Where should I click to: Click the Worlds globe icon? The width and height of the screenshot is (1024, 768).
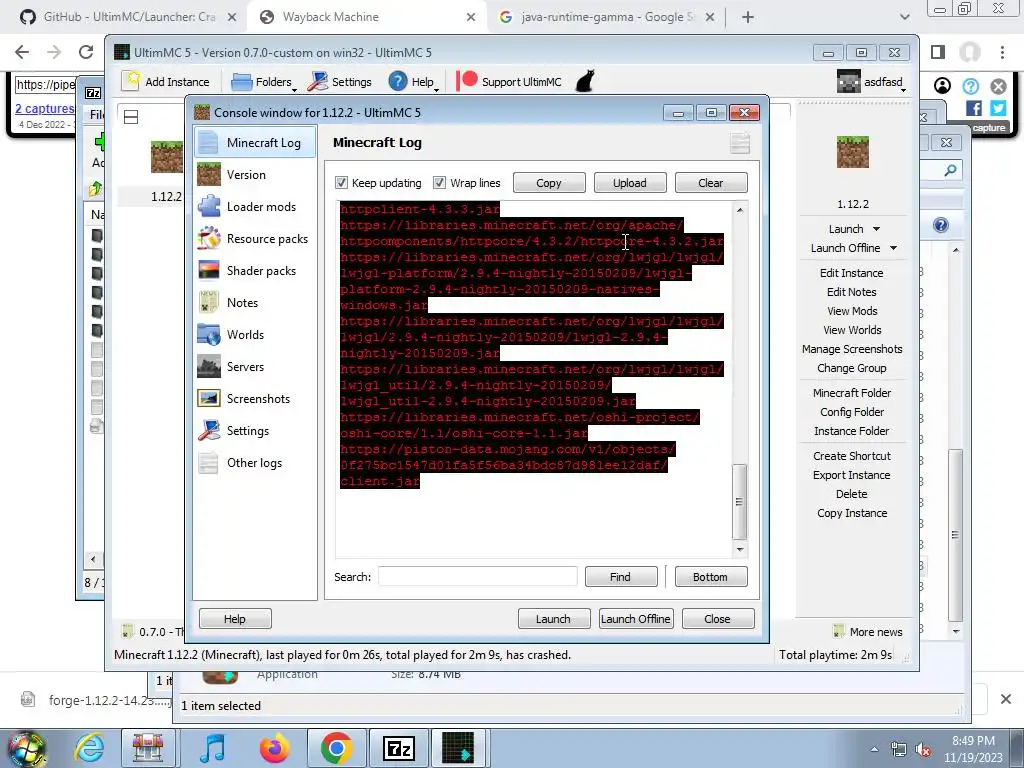tap(209, 334)
